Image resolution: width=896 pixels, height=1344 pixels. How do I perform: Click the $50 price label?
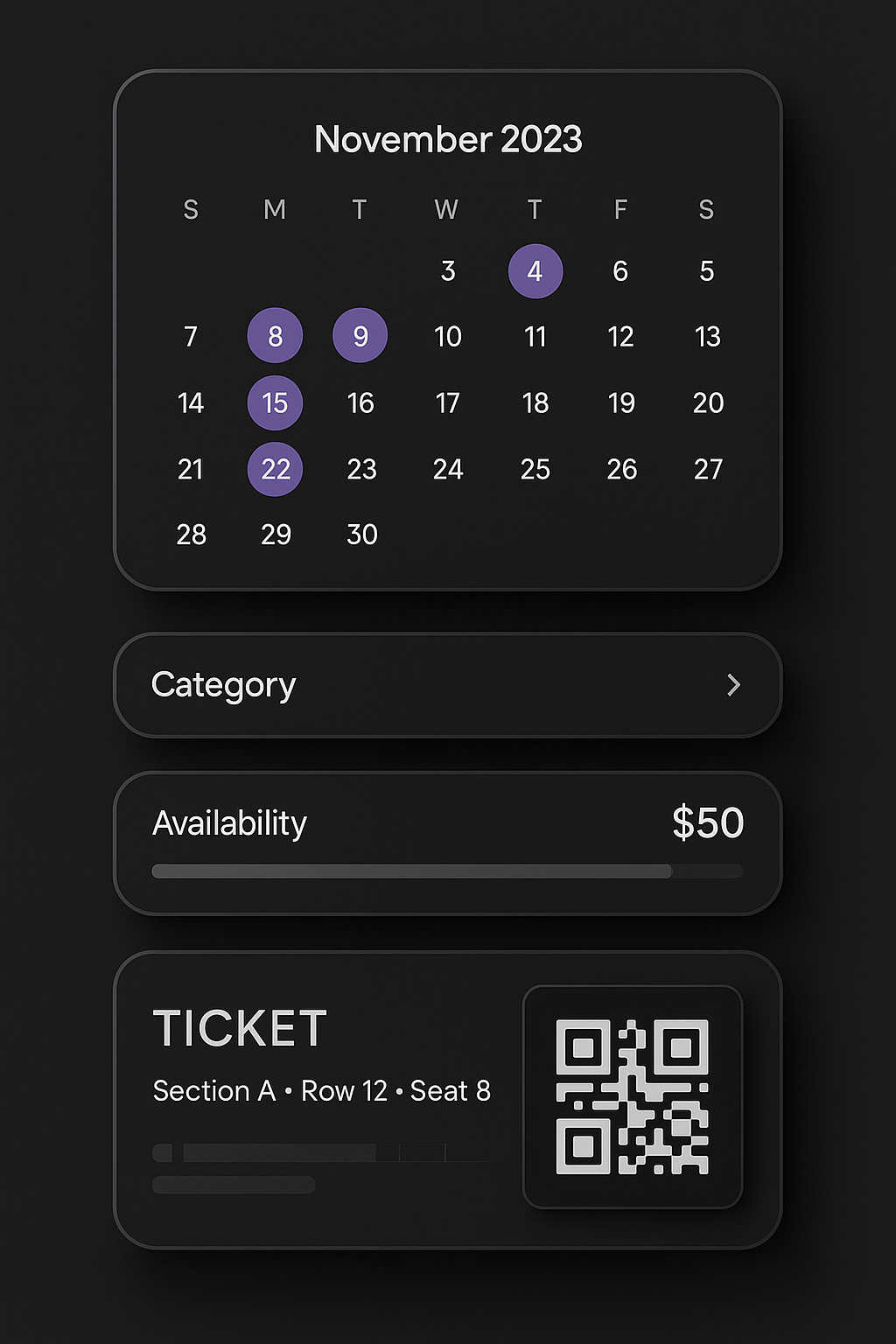[707, 823]
